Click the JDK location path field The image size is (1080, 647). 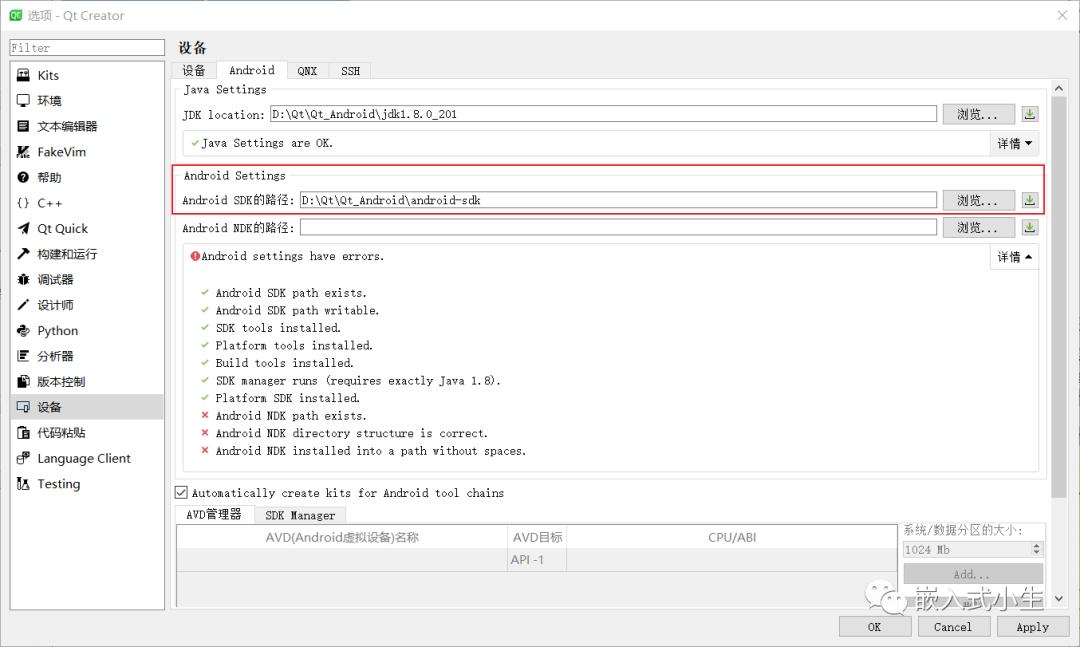(x=603, y=114)
